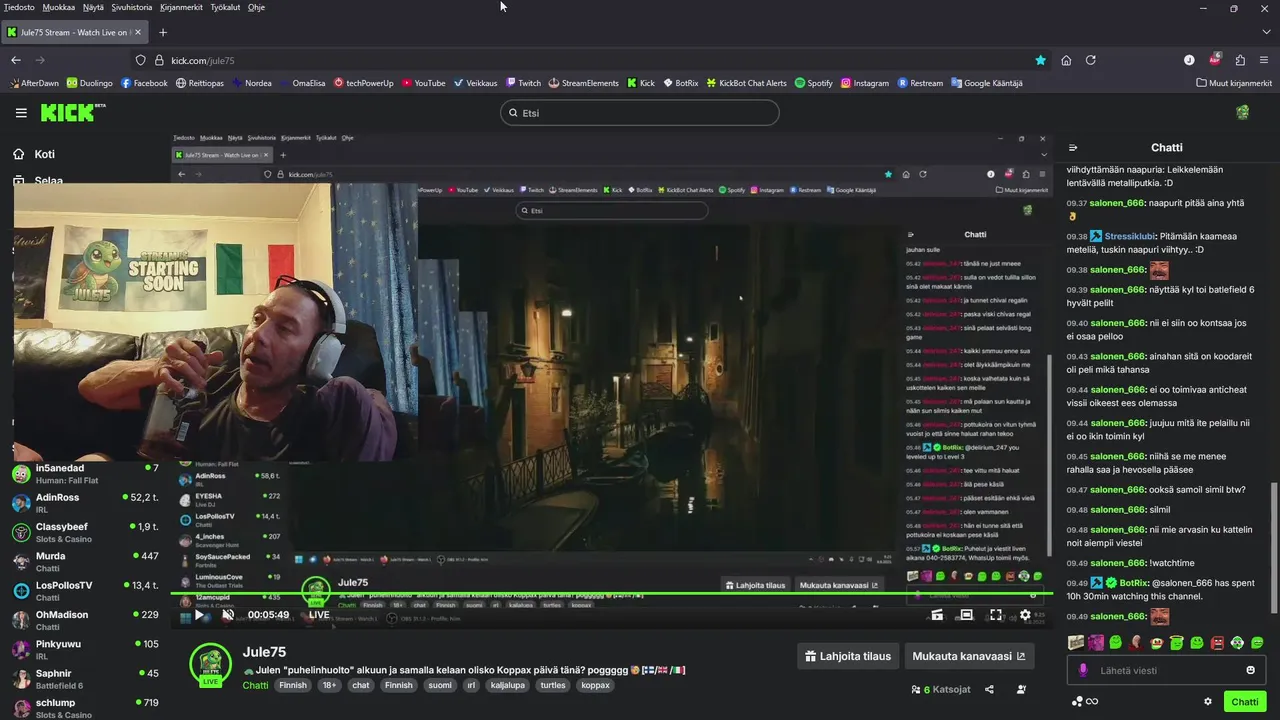Image resolution: width=1280 pixels, height=720 pixels.
Task: Open LosPollosTV channel in the Kick sidebar
Action: (85, 591)
